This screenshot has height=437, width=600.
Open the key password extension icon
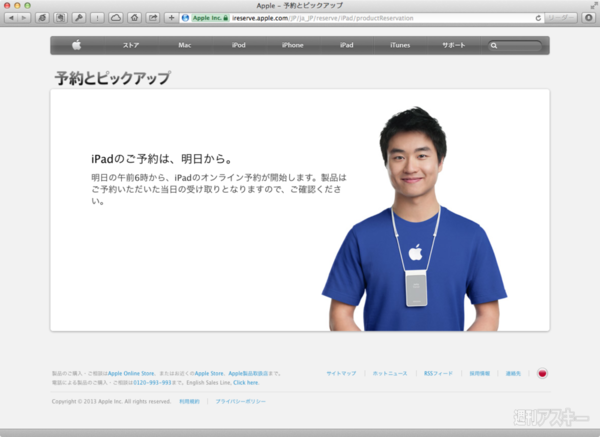(79, 18)
